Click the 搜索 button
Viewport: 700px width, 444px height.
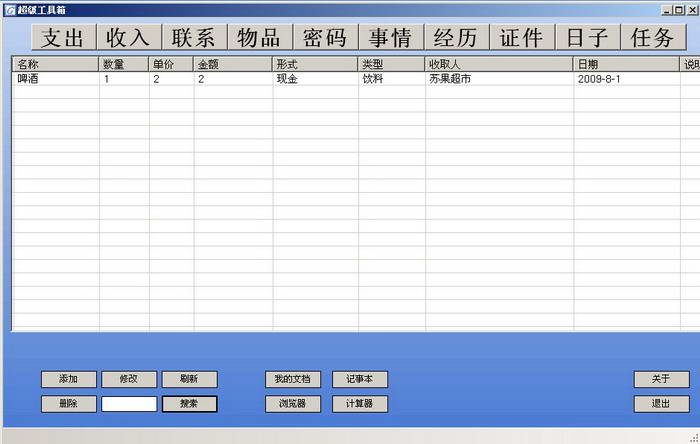pyautogui.click(x=189, y=404)
